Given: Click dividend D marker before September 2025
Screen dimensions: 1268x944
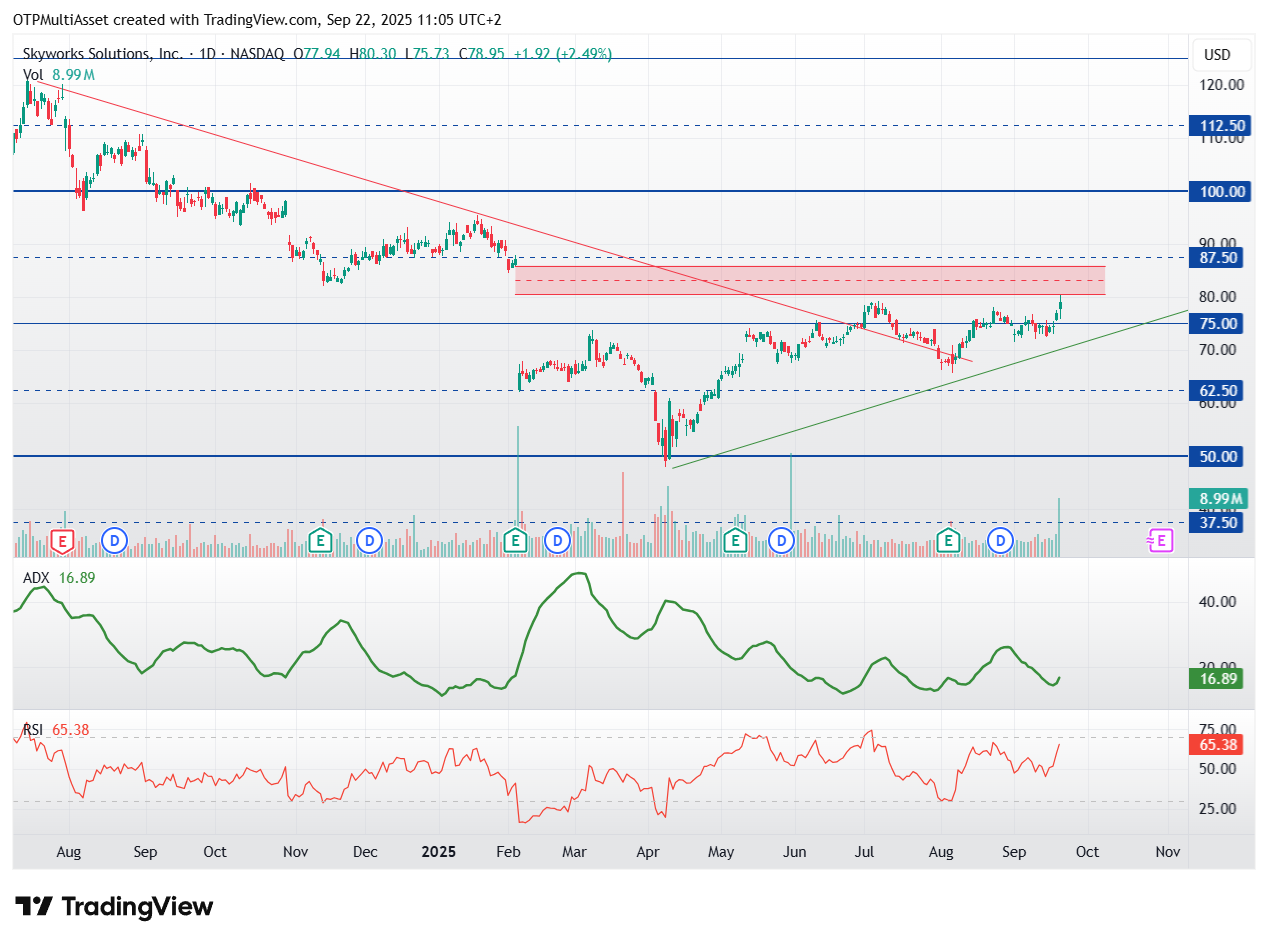Looking at the screenshot, I should (1000, 541).
